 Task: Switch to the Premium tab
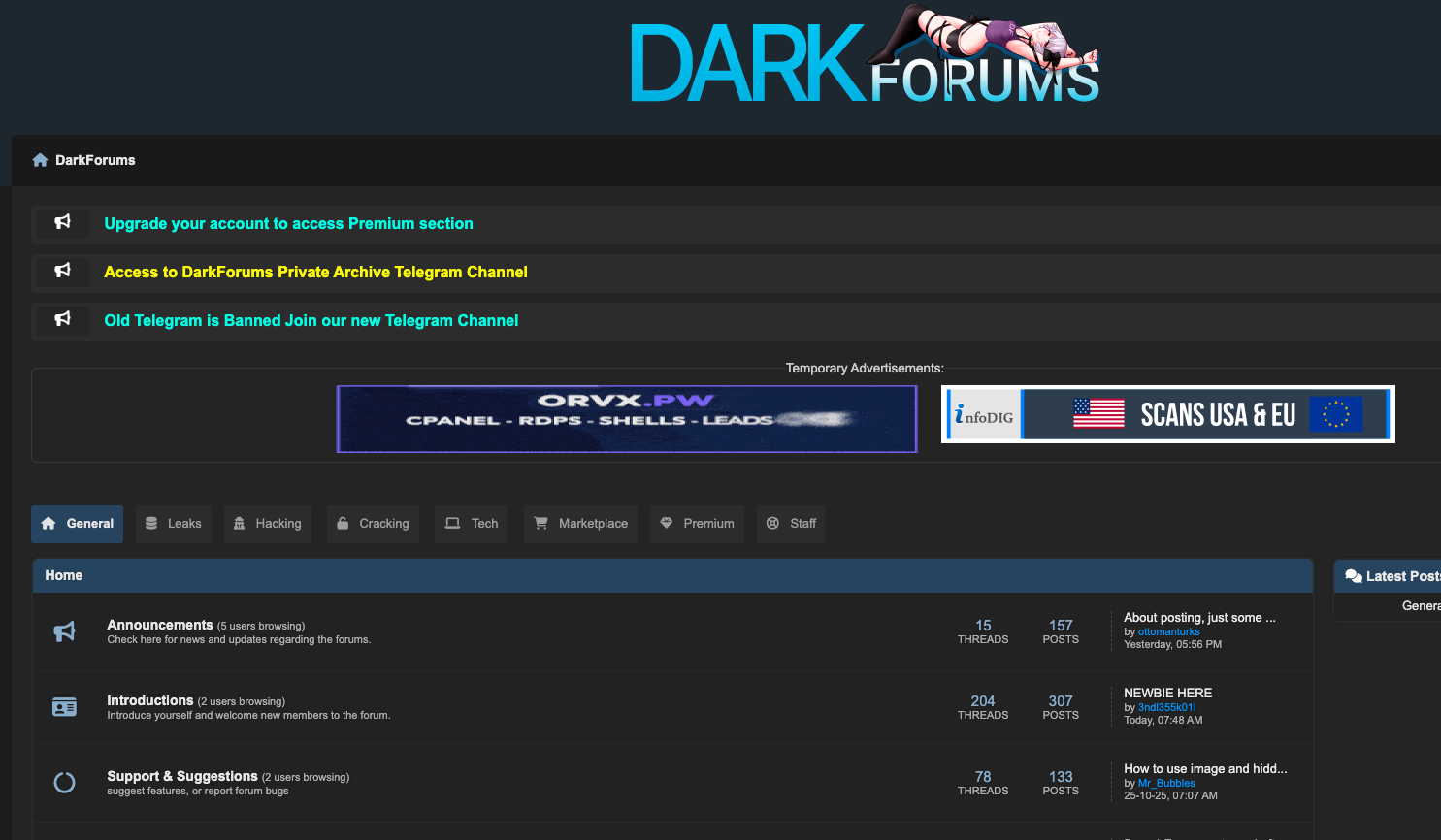click(697, 524)
